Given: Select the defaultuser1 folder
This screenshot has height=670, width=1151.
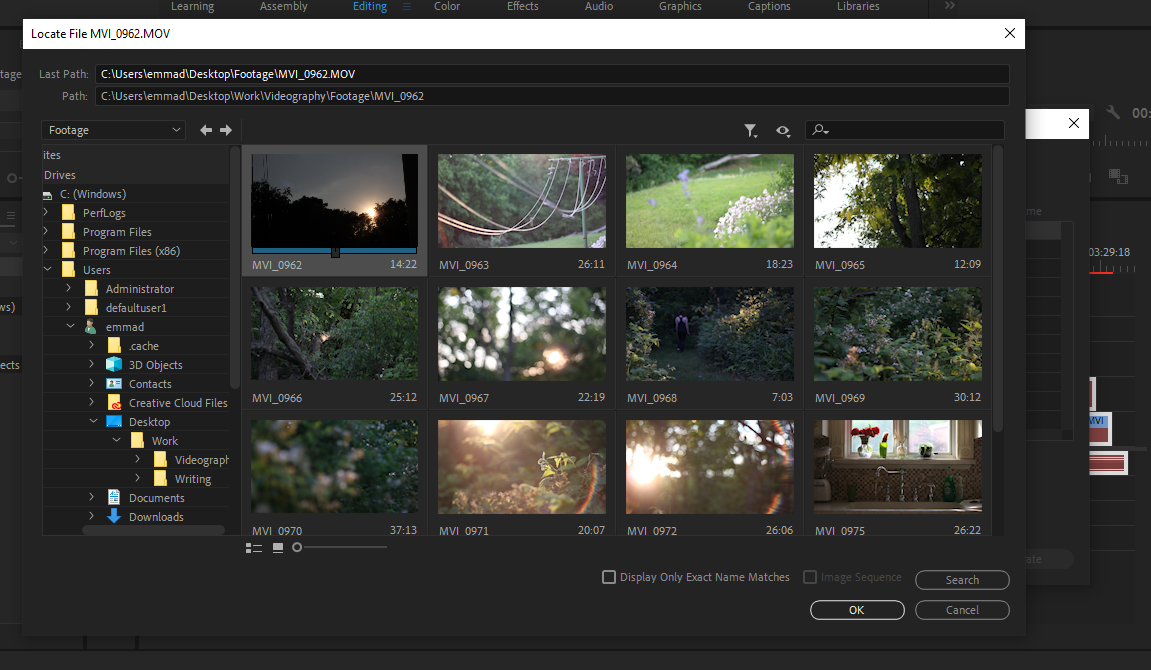Looking at the screenshot, I should pyautogui.click(x=136, y=307).
